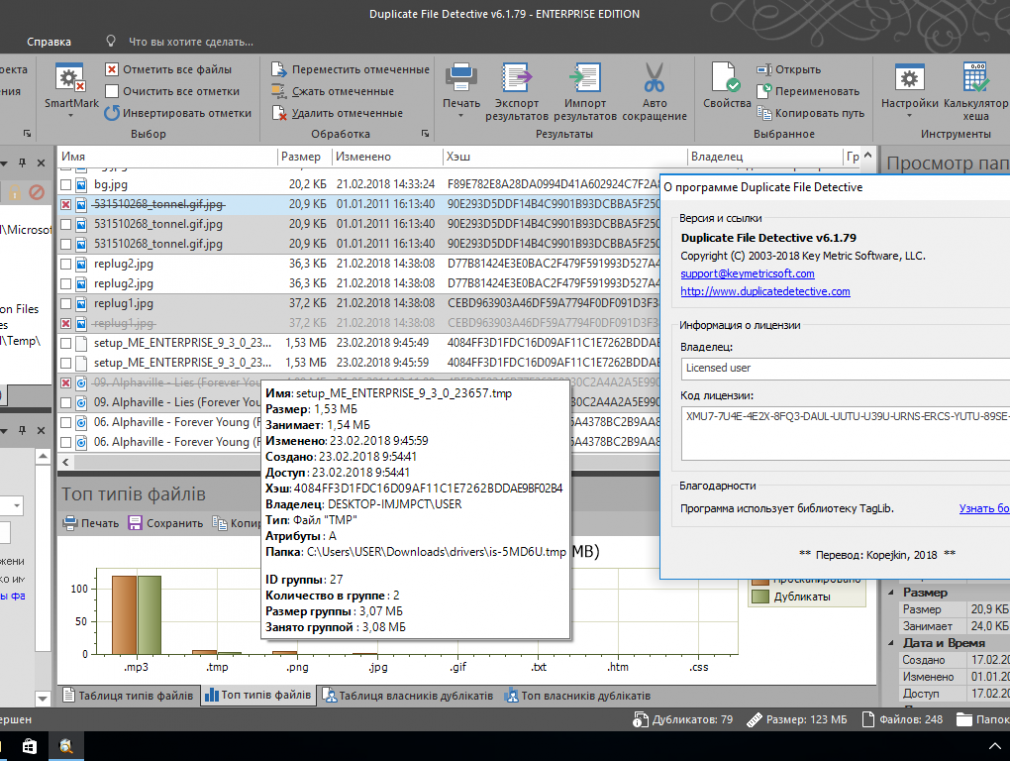Click Open (Открыть) in Выбранное group
Image resolution: width=1010 pixels, height=761 pixels.
(x=789, y=70)
